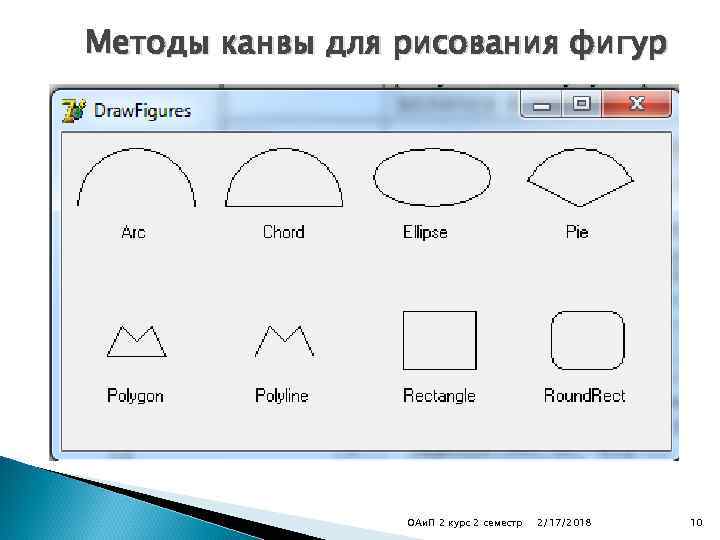Click the slide title 'Методы канвы для рисования фигур'
The height and width of the screenshot is (540, 720).
(x=376, y=44)
